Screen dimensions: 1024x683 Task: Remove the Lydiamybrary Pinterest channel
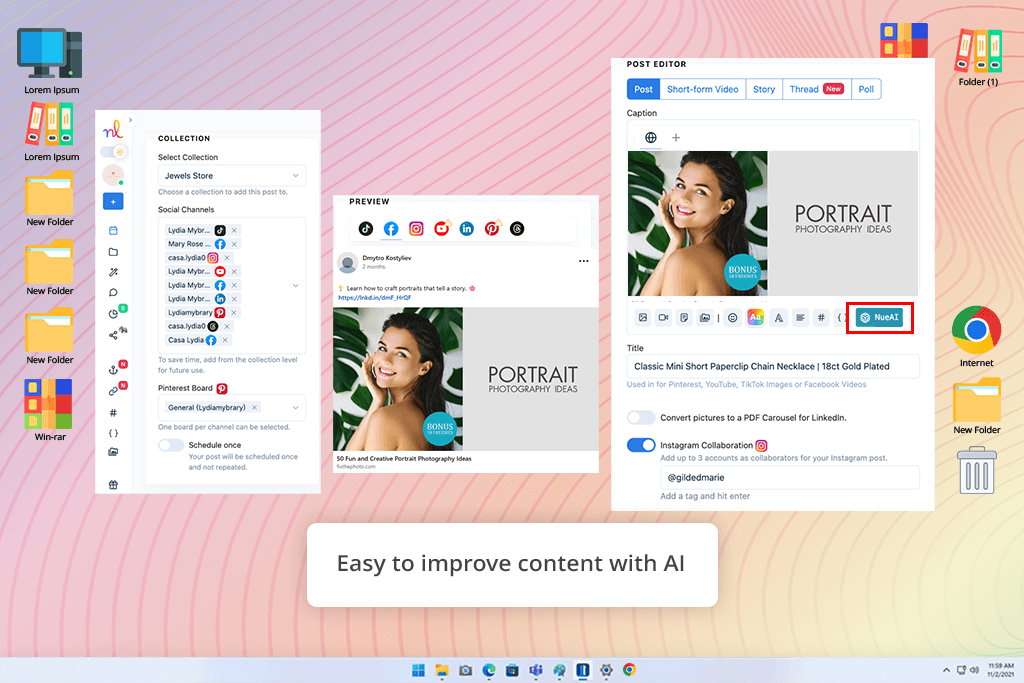pos(234,313)
